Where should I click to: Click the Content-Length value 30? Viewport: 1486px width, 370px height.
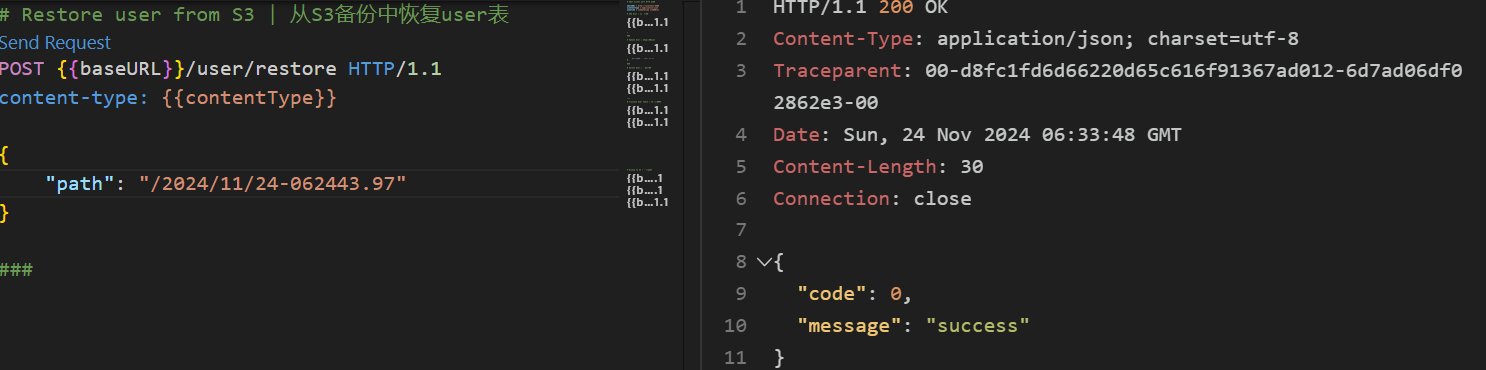click(971, 167)
